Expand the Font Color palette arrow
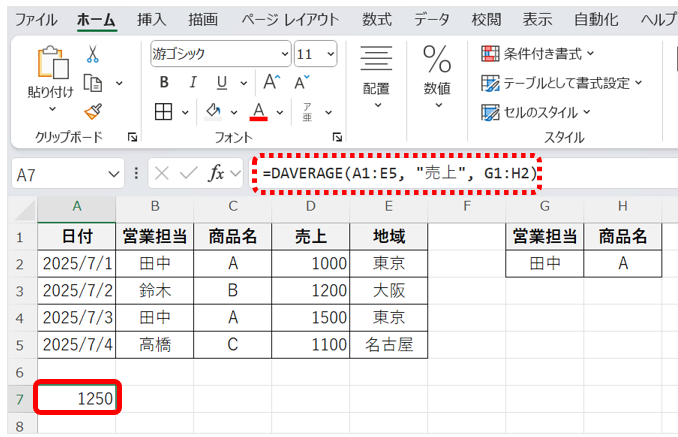The image size is (678, 437). point(280,112)
